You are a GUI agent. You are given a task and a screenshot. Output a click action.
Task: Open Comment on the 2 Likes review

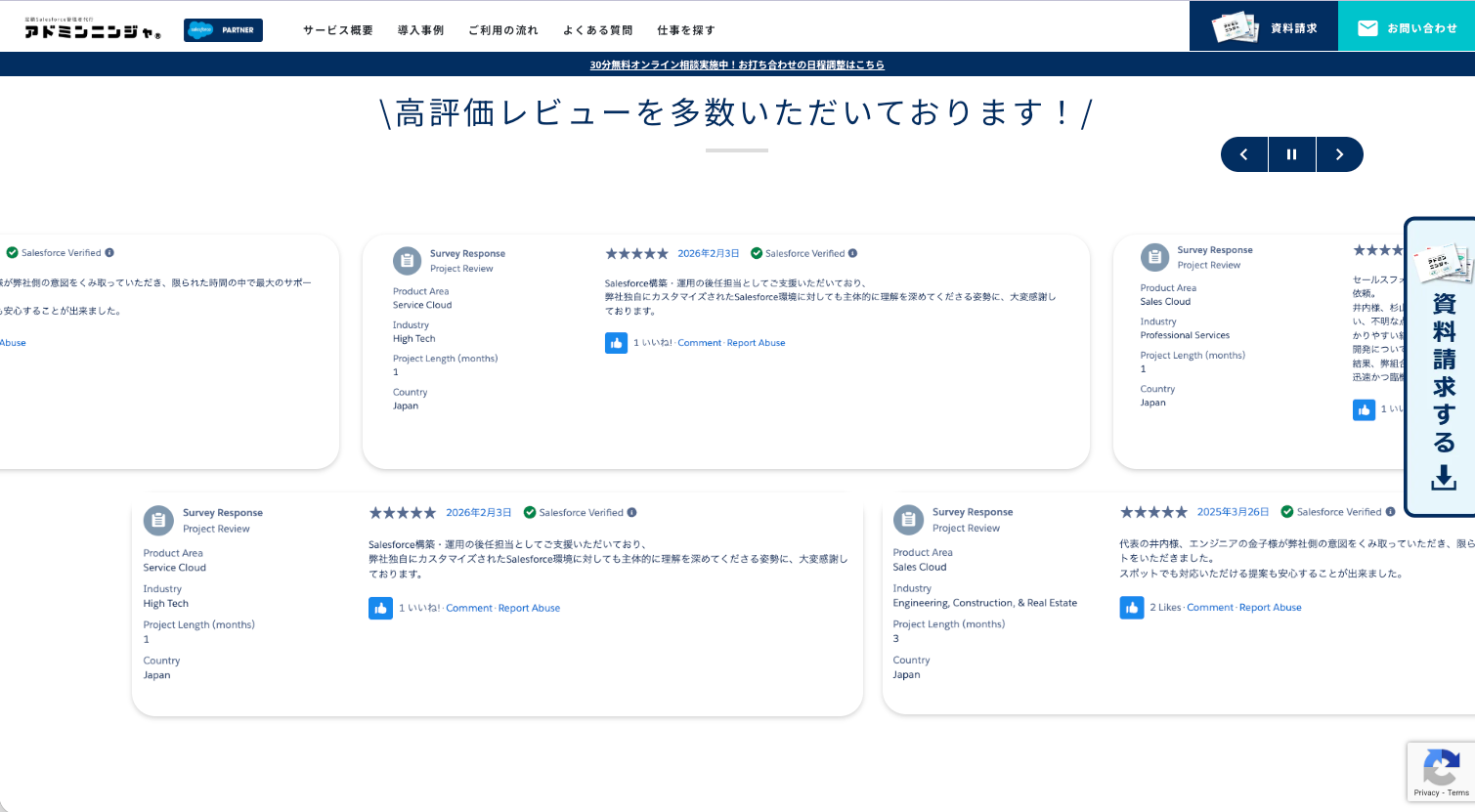point(1210,608)
